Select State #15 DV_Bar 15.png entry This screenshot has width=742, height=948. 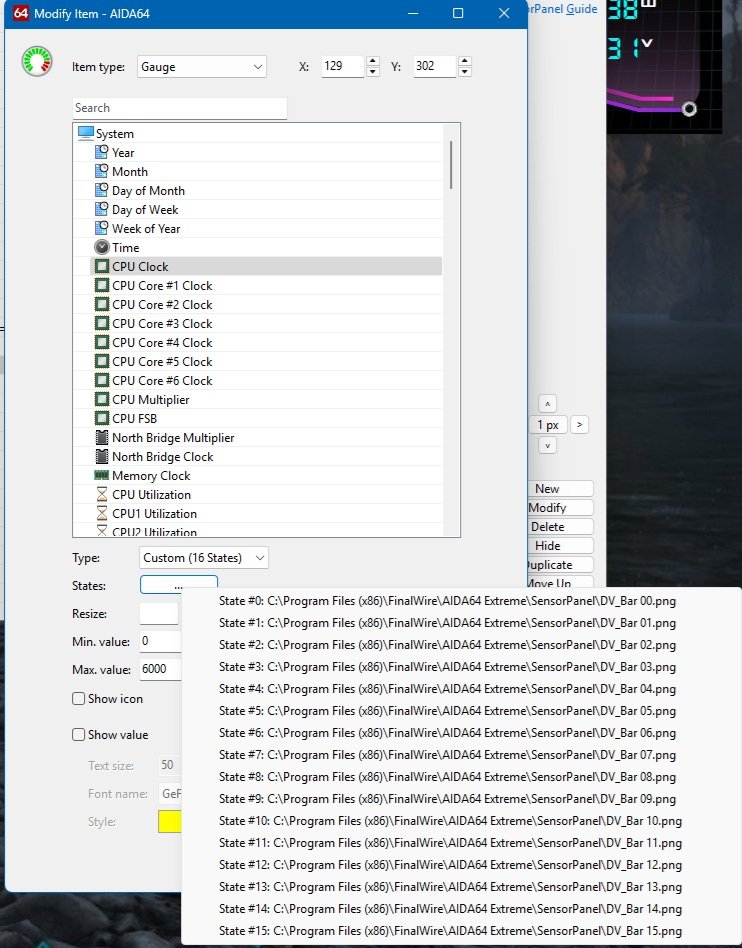(x=451, y=930)
